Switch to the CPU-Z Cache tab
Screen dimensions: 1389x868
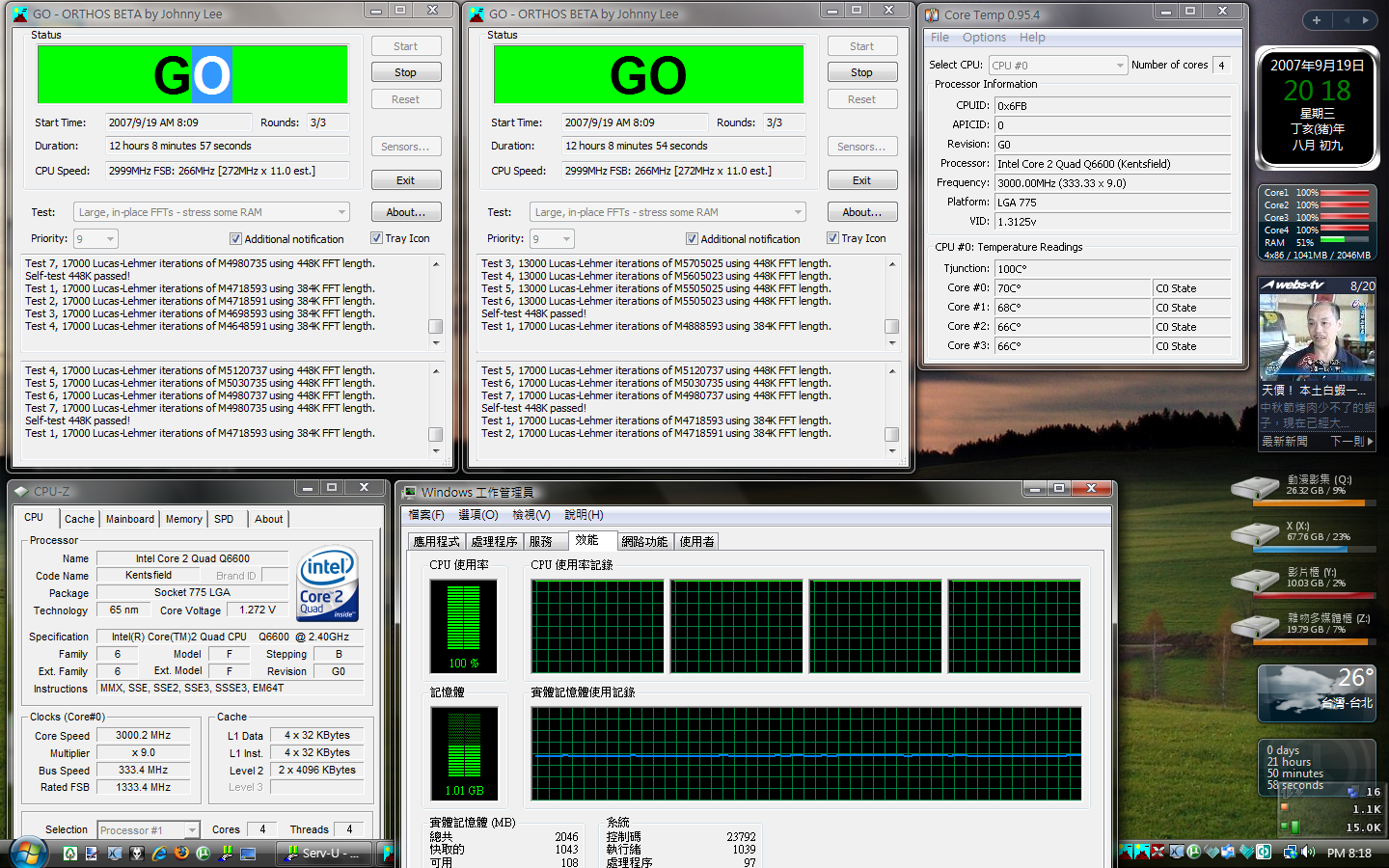coord(79,519)
